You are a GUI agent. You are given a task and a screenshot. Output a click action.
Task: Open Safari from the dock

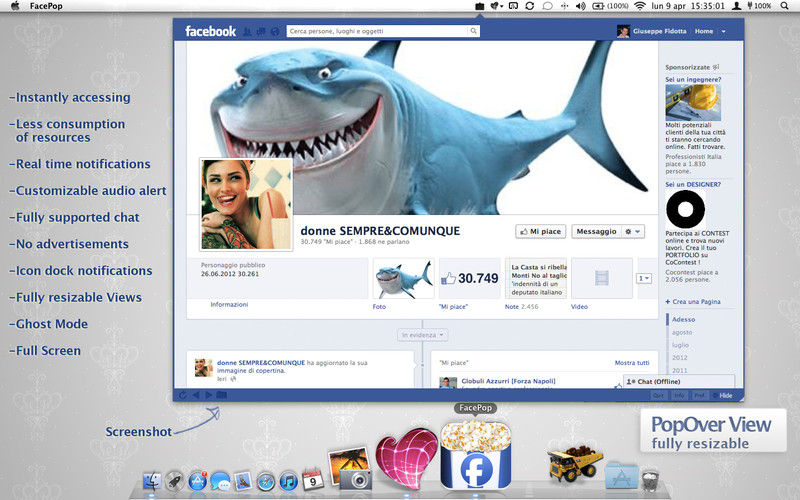click(265, 481)
